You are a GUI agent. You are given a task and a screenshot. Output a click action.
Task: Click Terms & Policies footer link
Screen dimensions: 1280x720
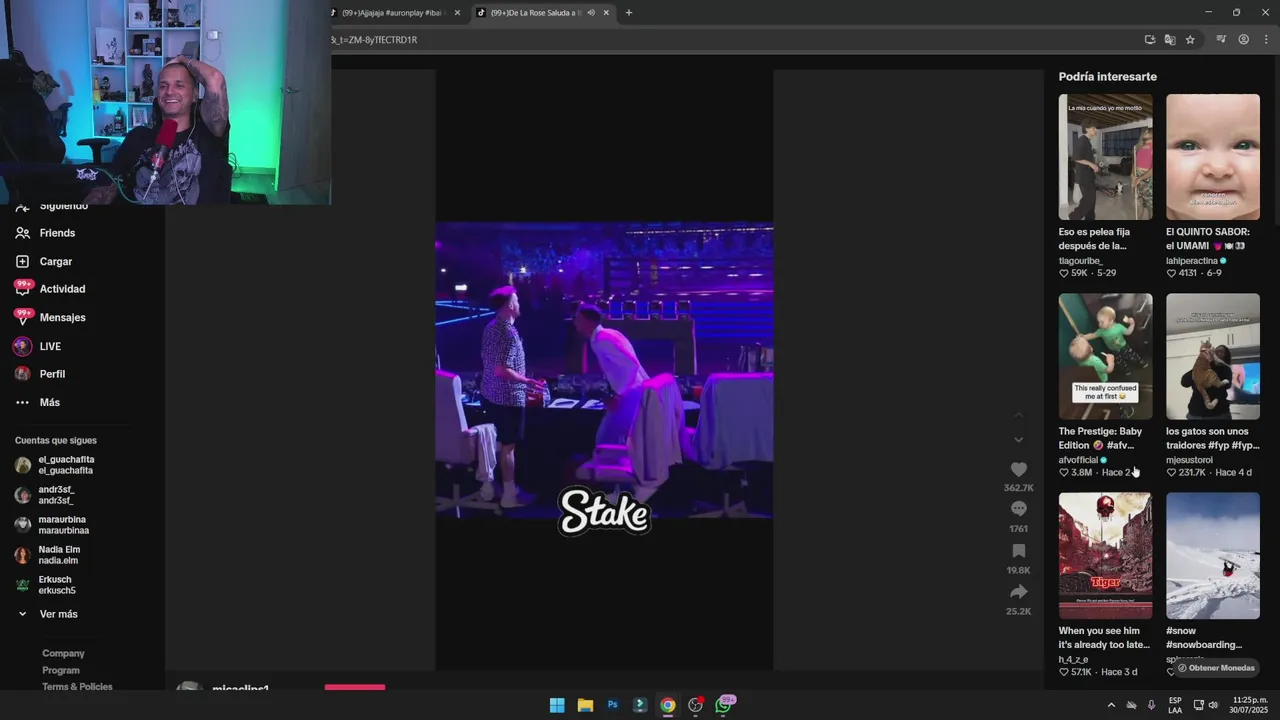pyautogui.click(x=77, y=687)
